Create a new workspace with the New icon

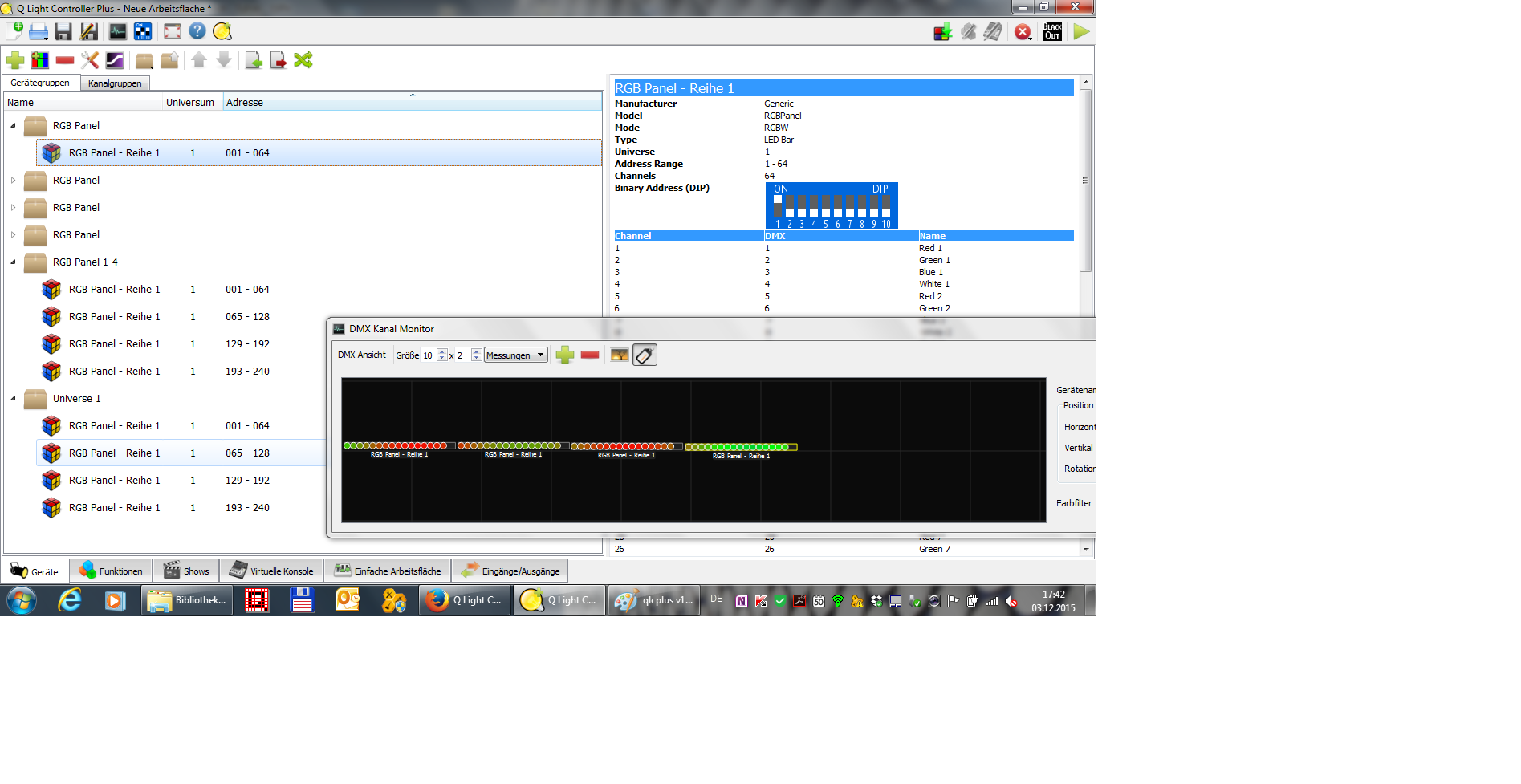click(14, 31)
